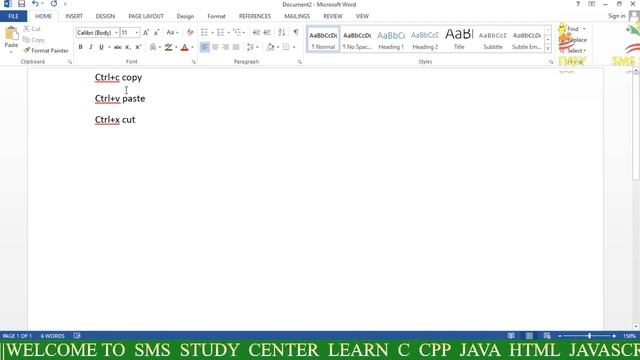This screenshot has height=360, width=640.
Task: Open text effects and typography
Action: coord(153,47)
